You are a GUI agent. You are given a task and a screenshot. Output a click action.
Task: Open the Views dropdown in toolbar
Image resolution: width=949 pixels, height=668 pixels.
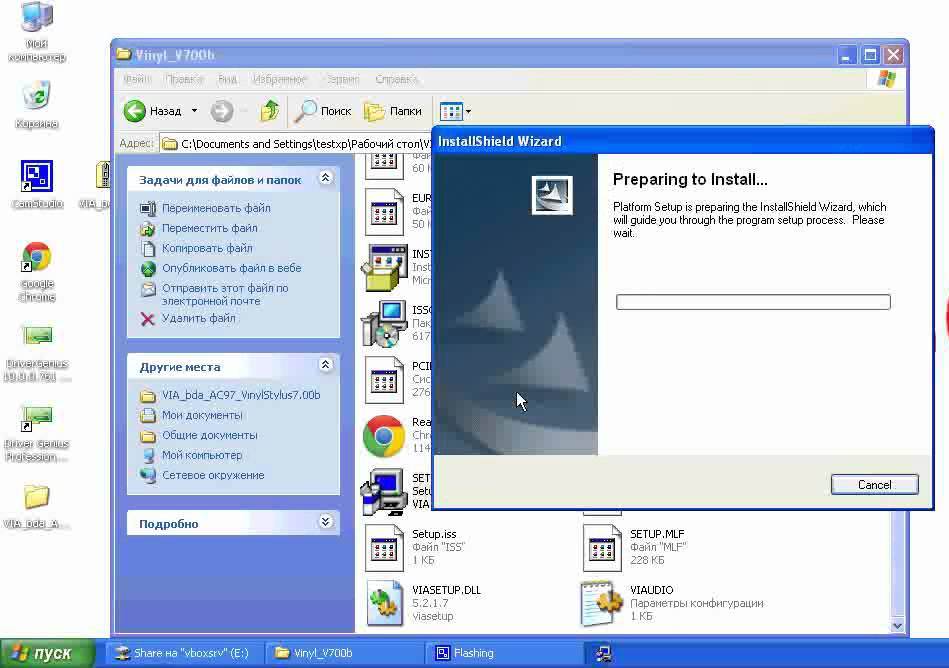tap(456, 111)
